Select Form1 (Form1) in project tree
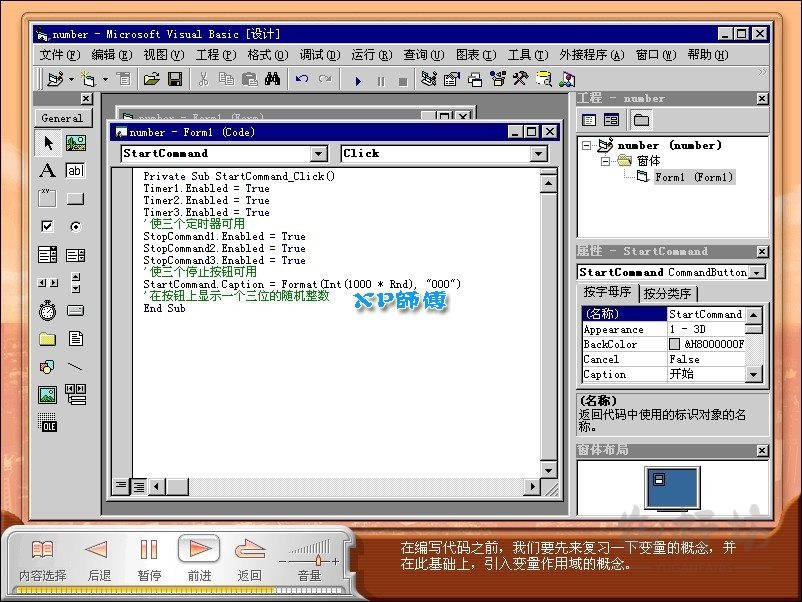802x602 pixels. click(694, 177)
